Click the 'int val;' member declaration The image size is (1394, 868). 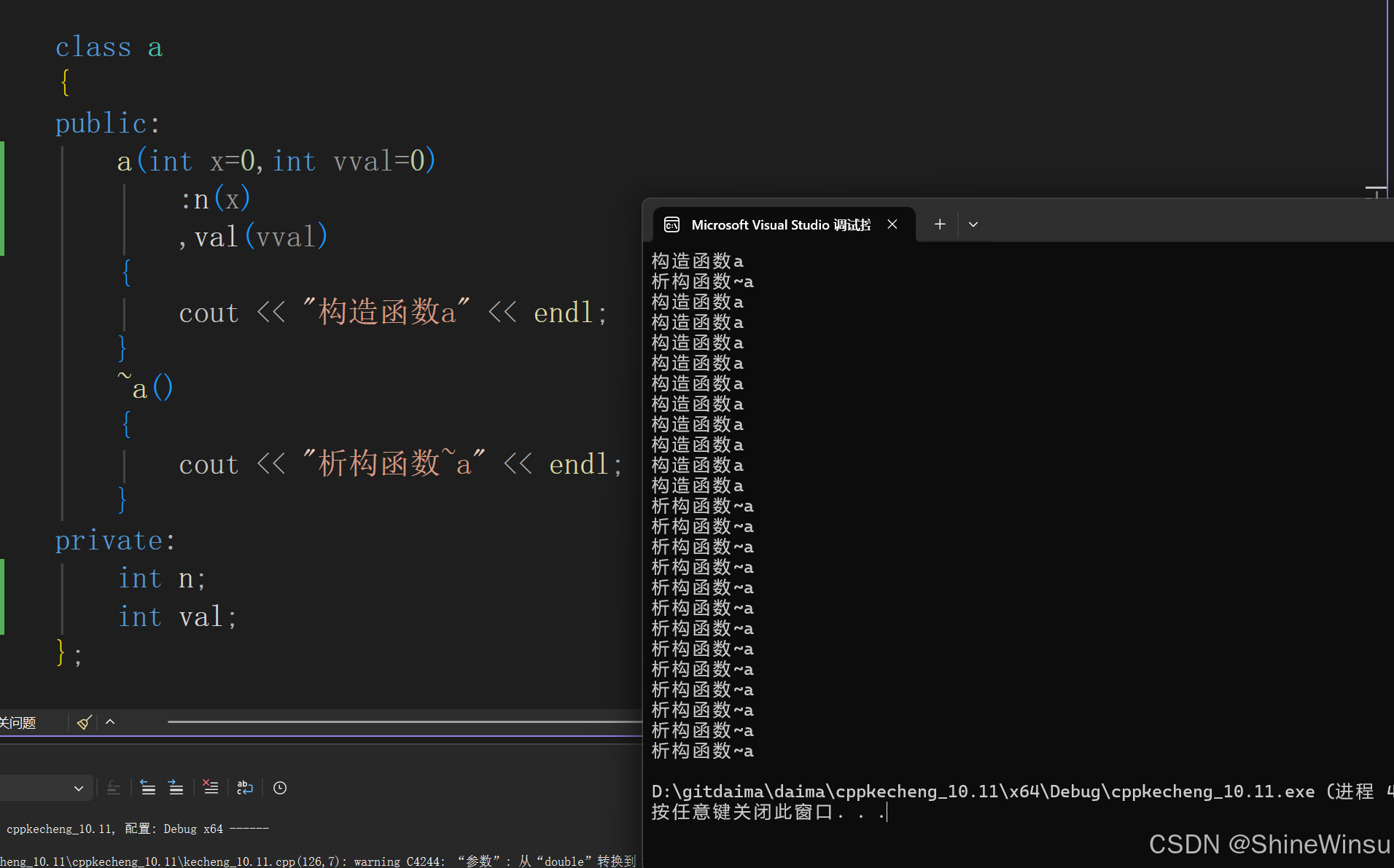[177, 617]
